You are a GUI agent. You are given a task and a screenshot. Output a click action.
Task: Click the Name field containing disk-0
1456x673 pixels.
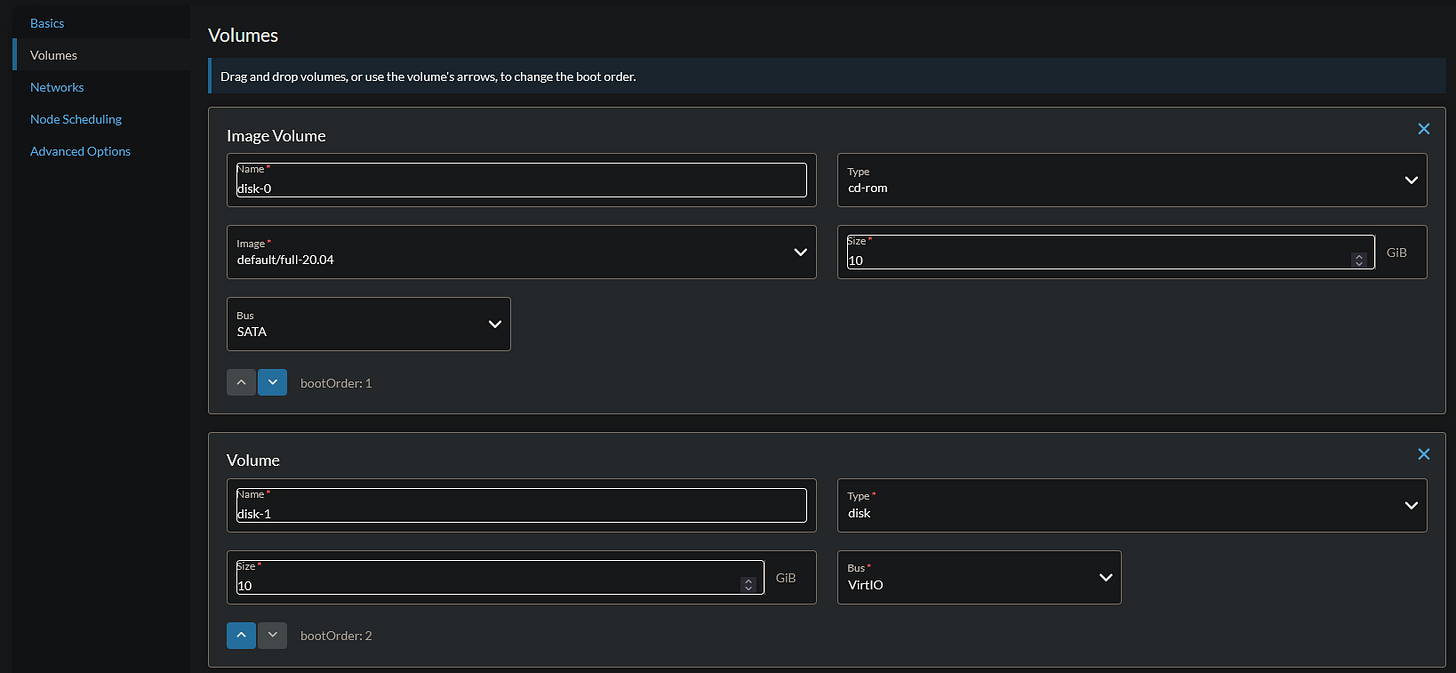point(520,186)
